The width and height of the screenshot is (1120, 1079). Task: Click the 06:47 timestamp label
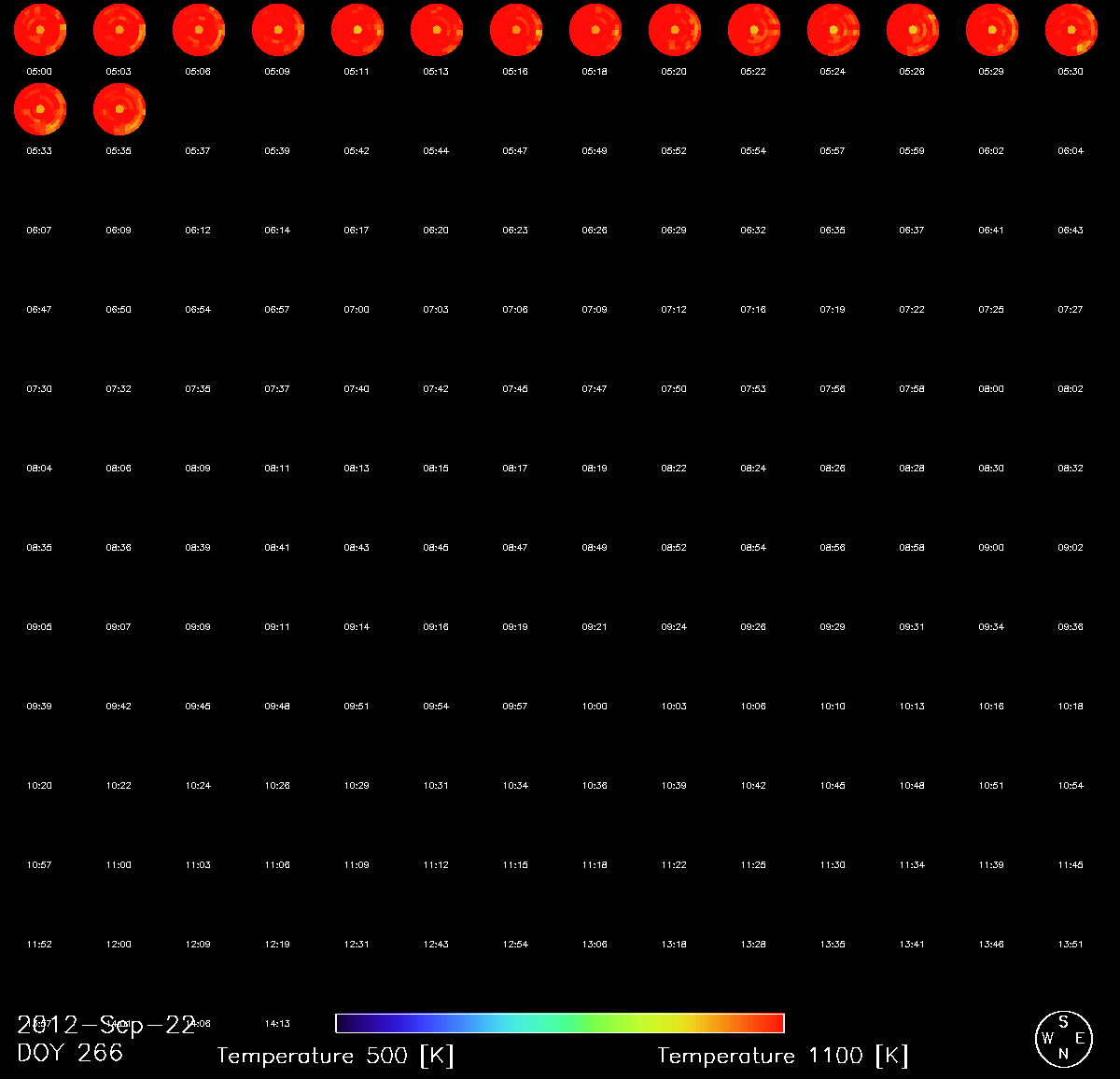39,310
